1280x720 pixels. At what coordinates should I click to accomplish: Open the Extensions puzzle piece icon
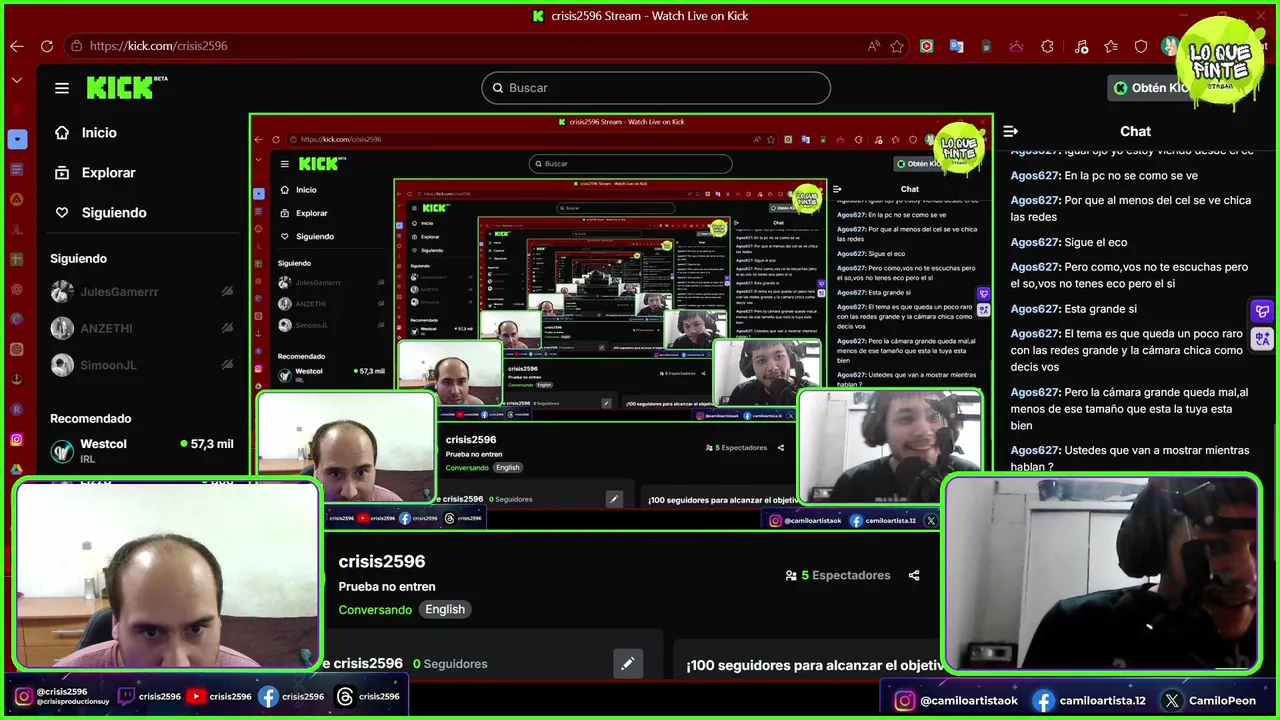tap(1047, 46)
